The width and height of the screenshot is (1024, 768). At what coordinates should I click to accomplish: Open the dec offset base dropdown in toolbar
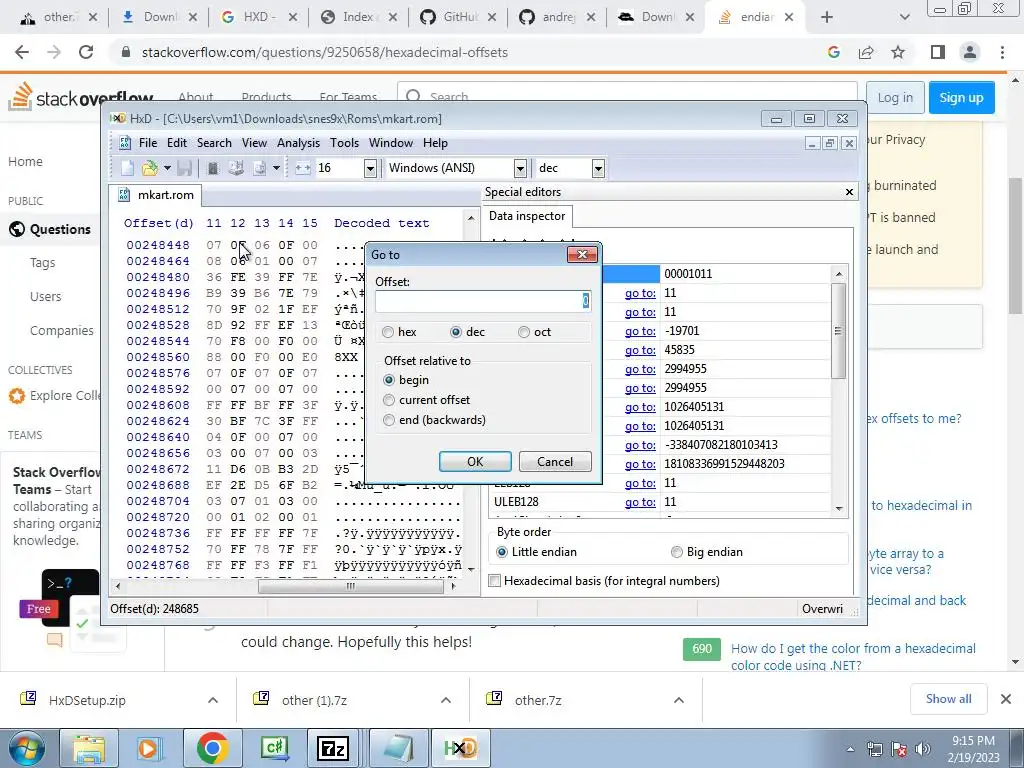598,168
